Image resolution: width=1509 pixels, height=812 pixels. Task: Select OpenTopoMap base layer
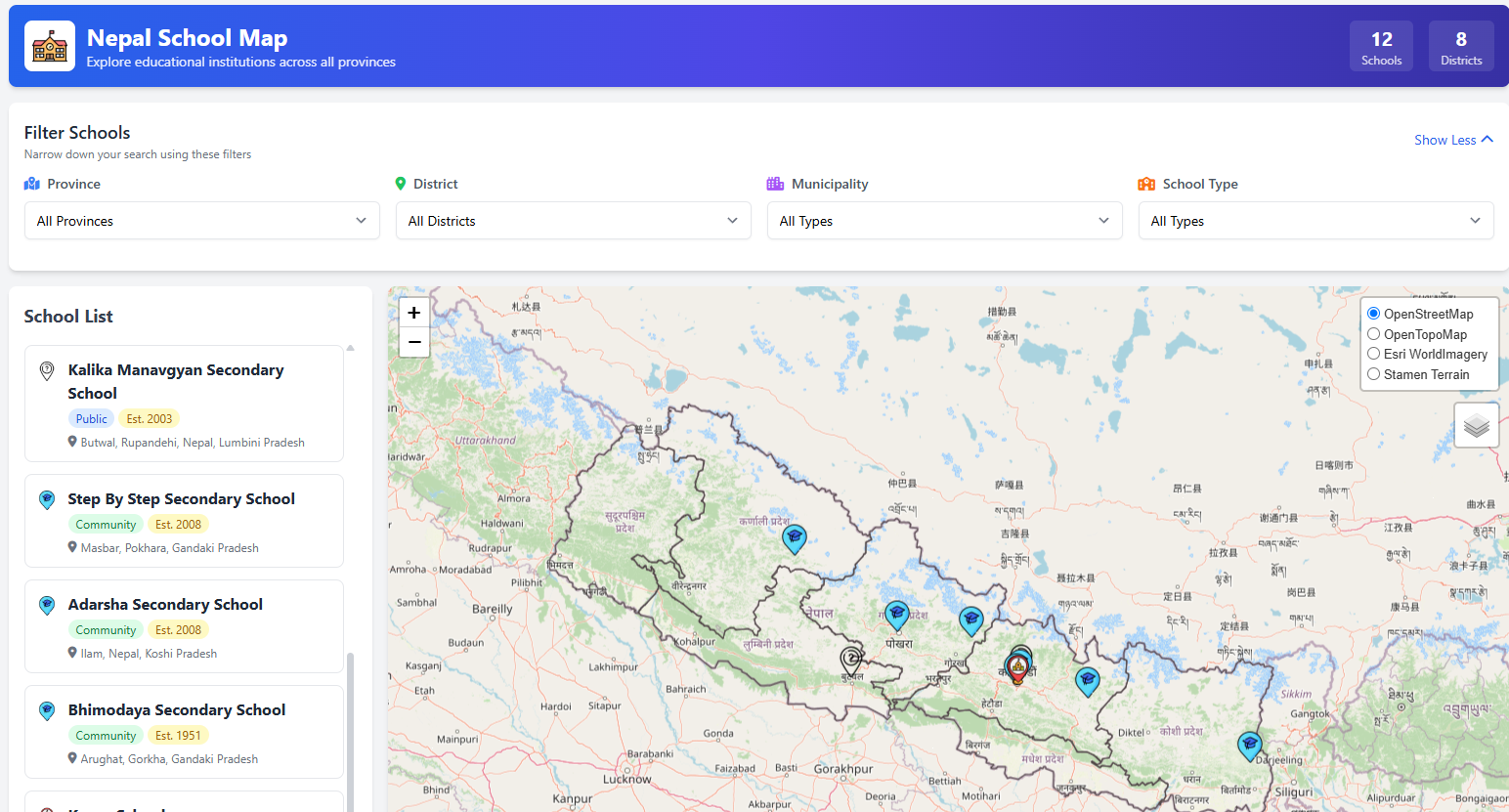click(1373, 334)
